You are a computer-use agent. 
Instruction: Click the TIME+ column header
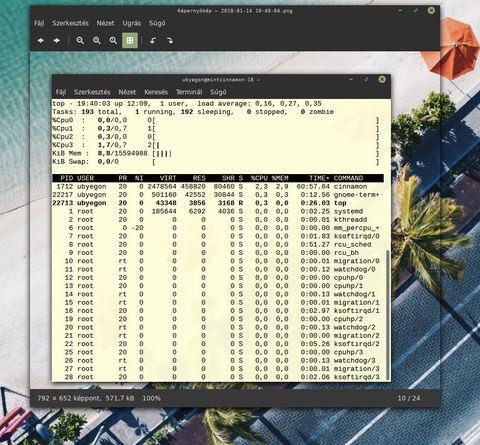click(319, 178)
